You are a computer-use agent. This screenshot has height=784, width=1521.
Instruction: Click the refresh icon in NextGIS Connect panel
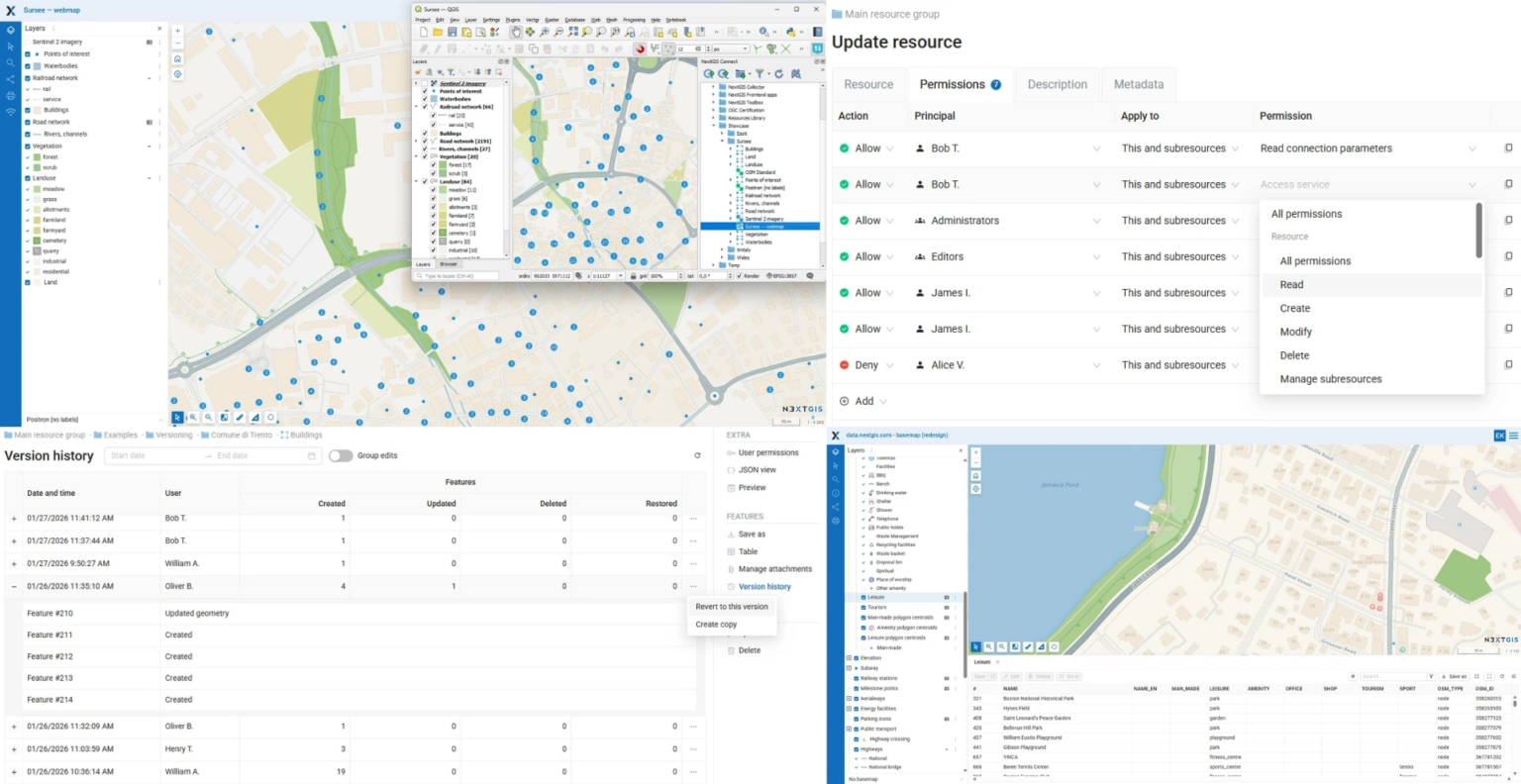point(778,73)
